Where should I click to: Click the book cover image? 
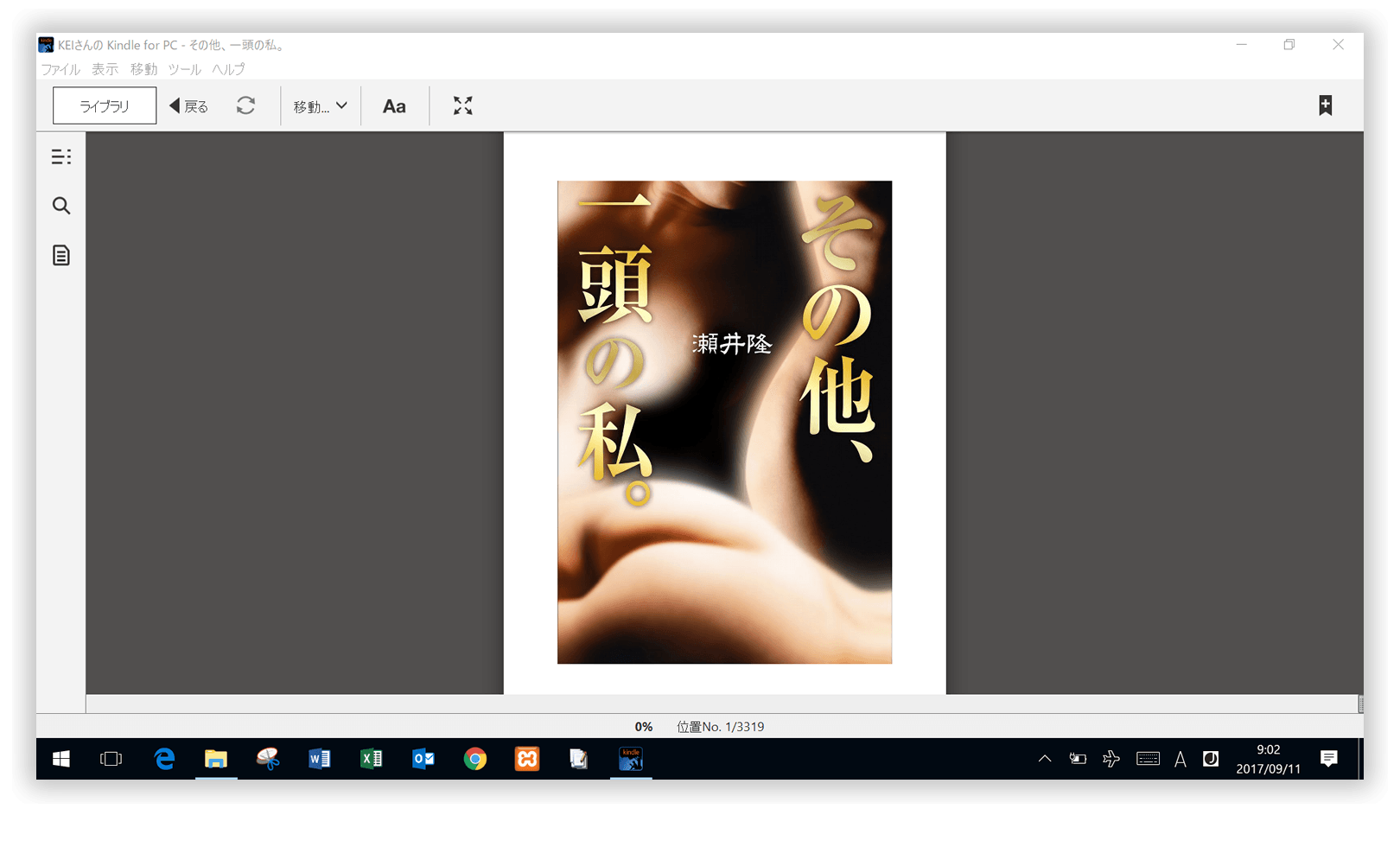coord(724,422)
